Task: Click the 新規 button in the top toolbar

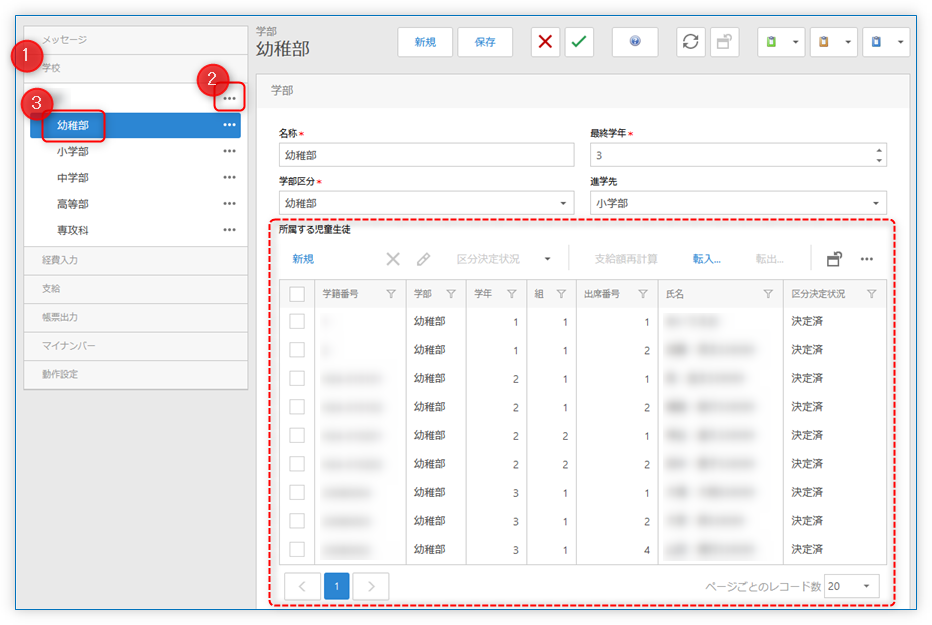Action: tap(425, 42)
